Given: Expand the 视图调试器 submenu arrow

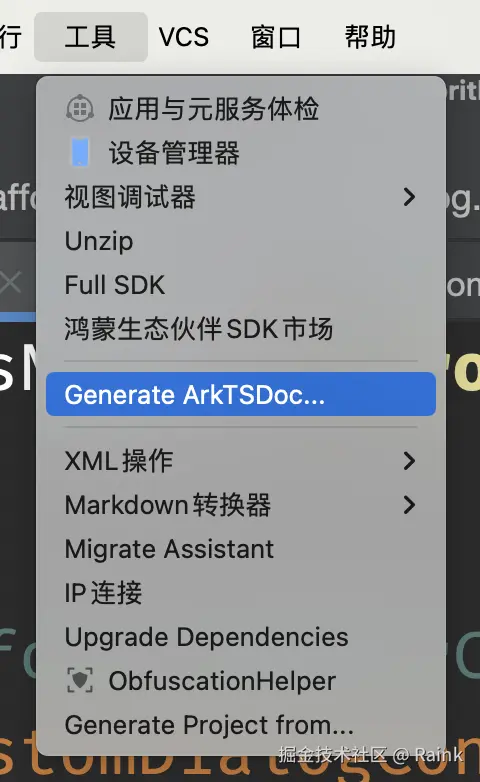Looking at the screenshot, I should [x=409, y=197].
